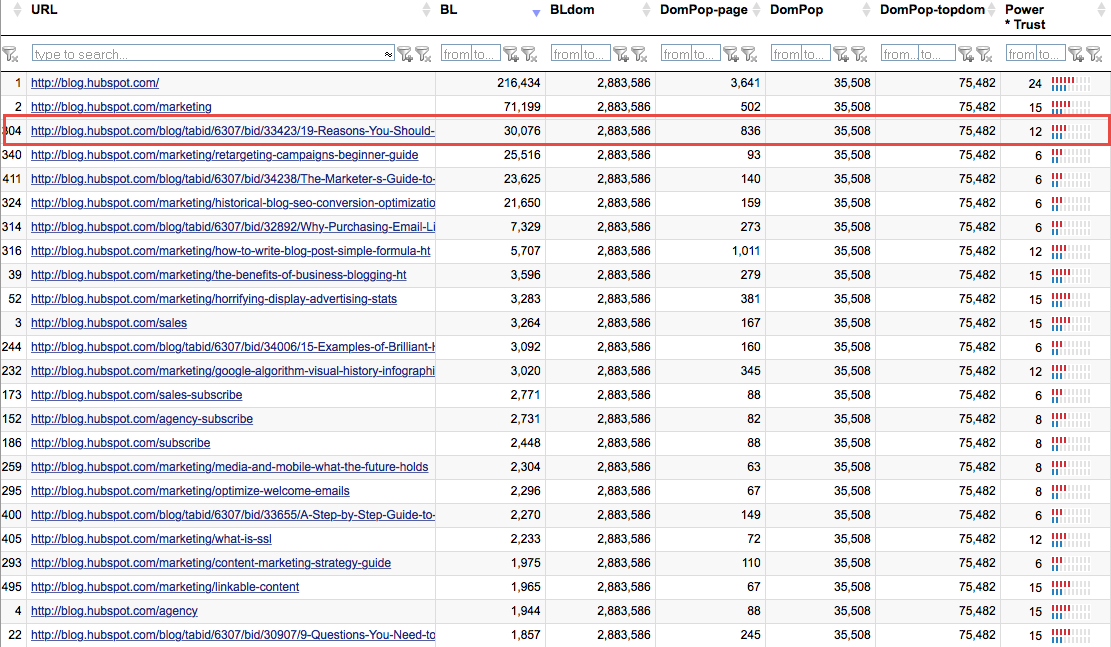Open The-Marketer-s-Guide-to link
Image resolution: width=1111 pixels, height=647 pixels.
[x=232, y=179]
